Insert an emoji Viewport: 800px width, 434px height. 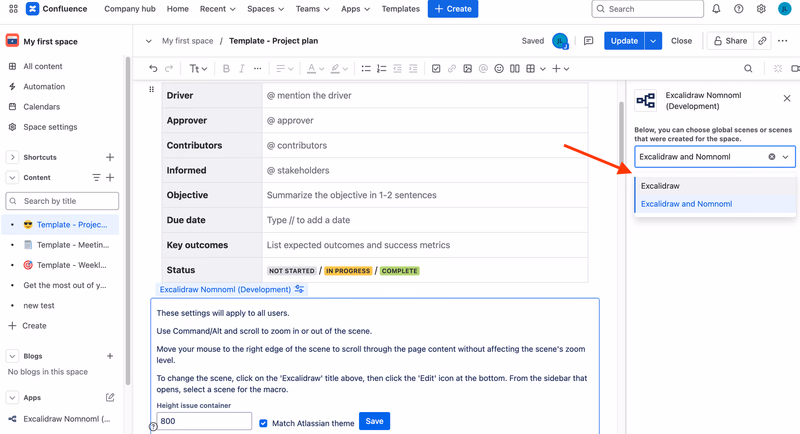pyautogui.click(x=499, y=68)
